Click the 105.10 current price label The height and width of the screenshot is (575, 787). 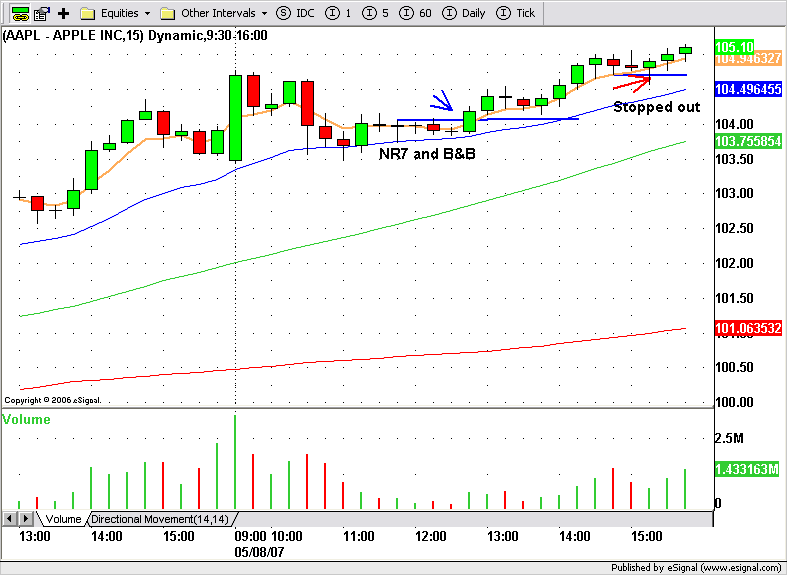(x=734, y=47)
